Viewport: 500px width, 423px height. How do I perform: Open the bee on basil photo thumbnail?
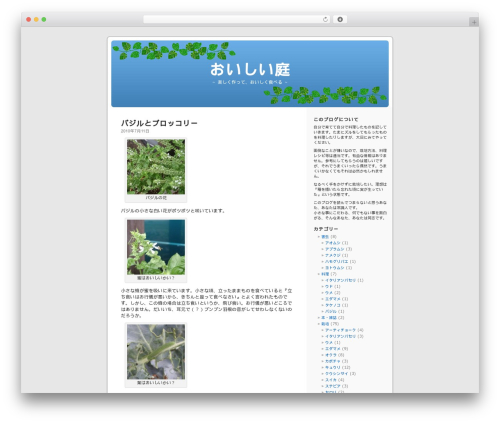(x=156, y=247)
